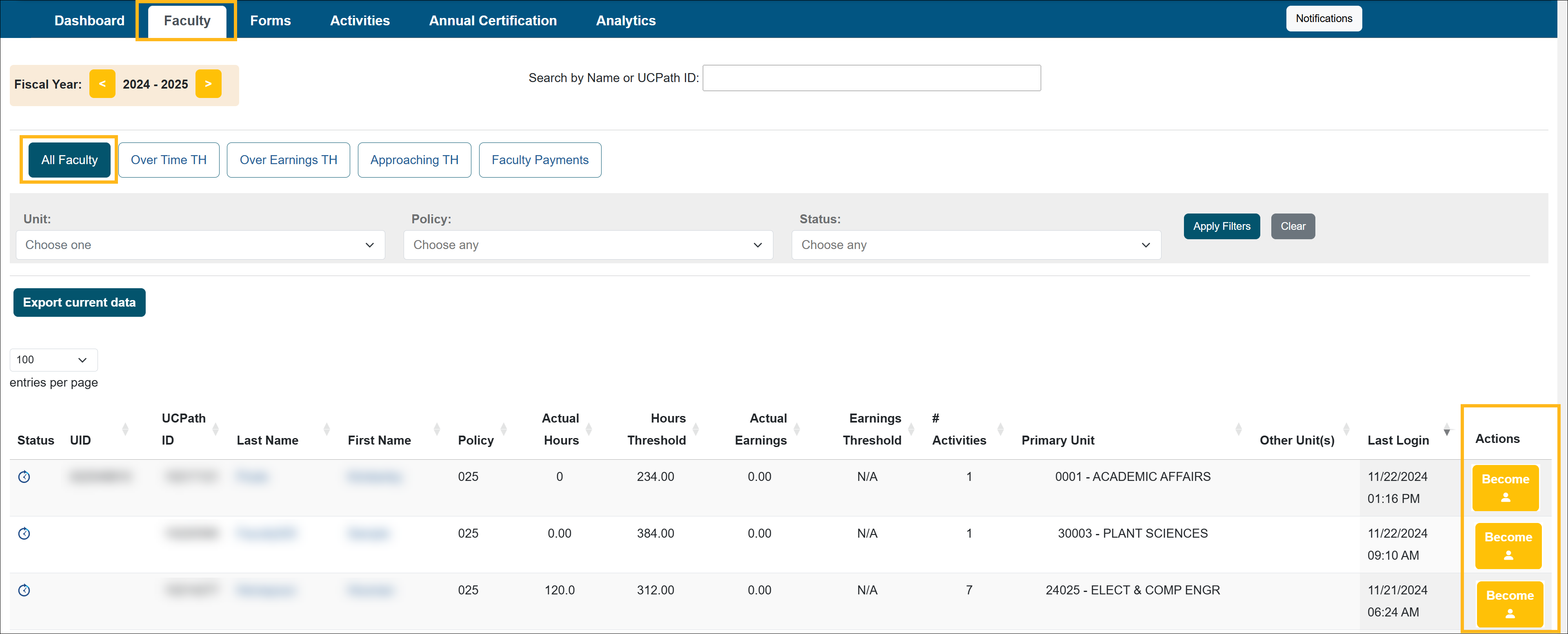Image resolution: width=1568 pixels, height=634 pixels.
Task: Click '30003 - PLANT SCIENCES' primary unit cell
Action: pos(1132,533)
